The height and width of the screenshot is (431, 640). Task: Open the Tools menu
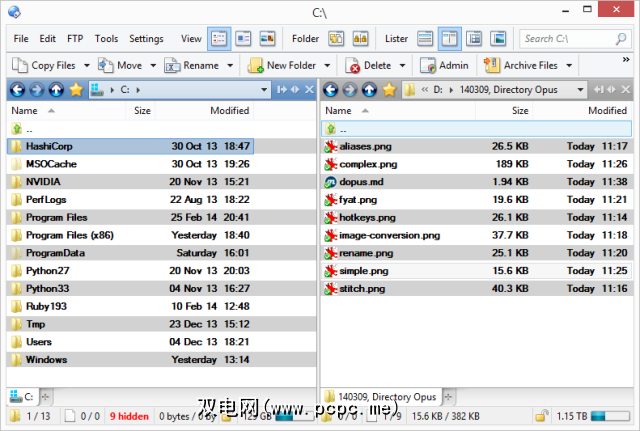(106, 39)
